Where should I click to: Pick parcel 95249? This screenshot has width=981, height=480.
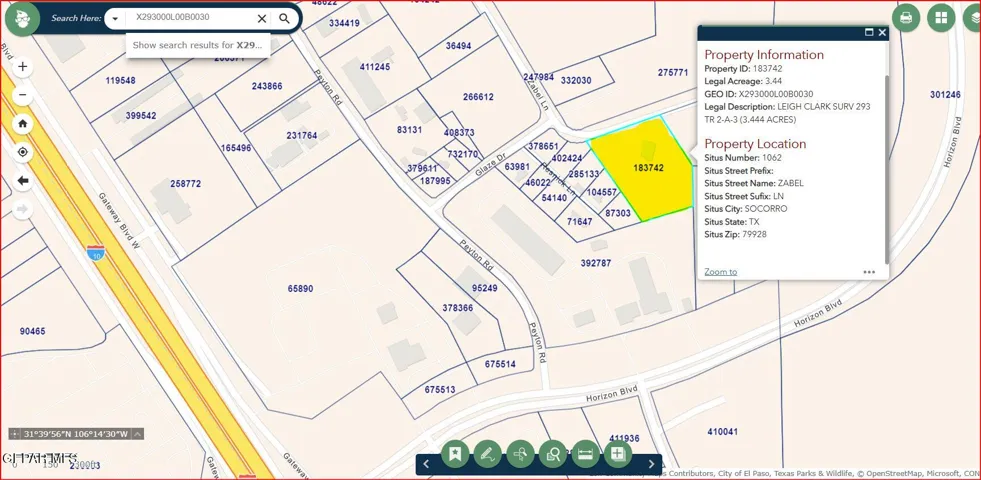coord(485,288)
